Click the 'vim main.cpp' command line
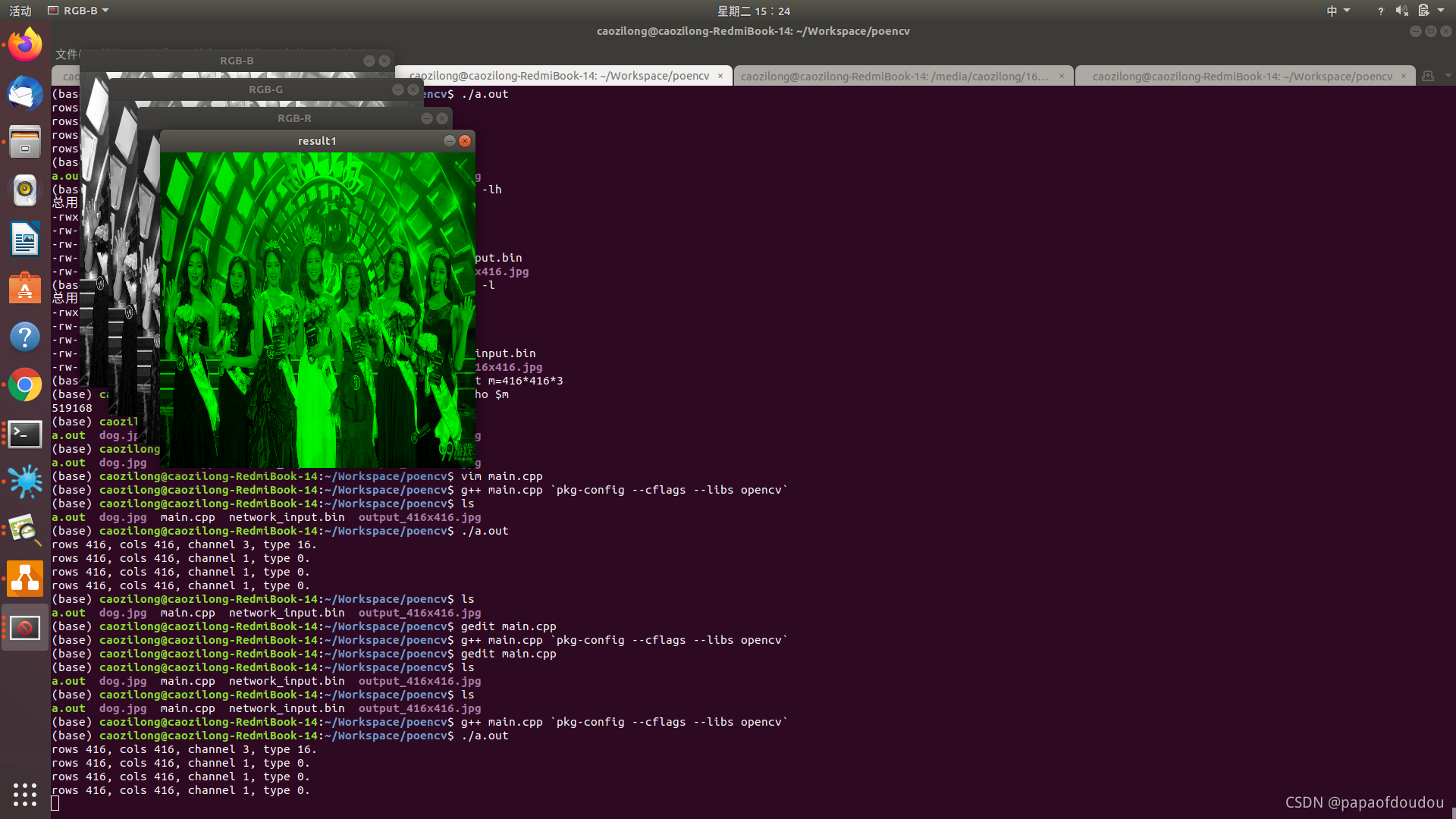 tap(297, 476)
